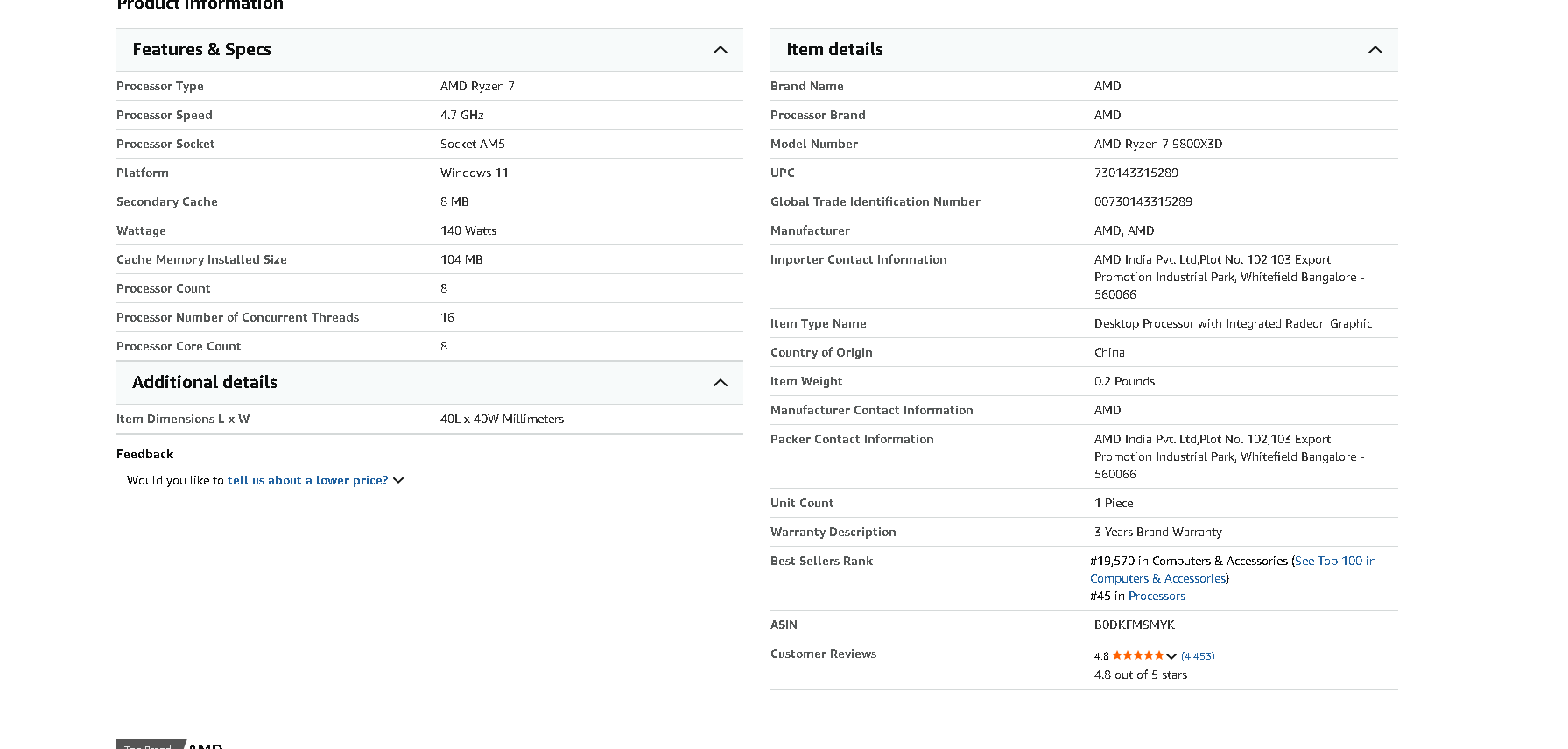Click the UPC number 730143315289

point(1136,173)
